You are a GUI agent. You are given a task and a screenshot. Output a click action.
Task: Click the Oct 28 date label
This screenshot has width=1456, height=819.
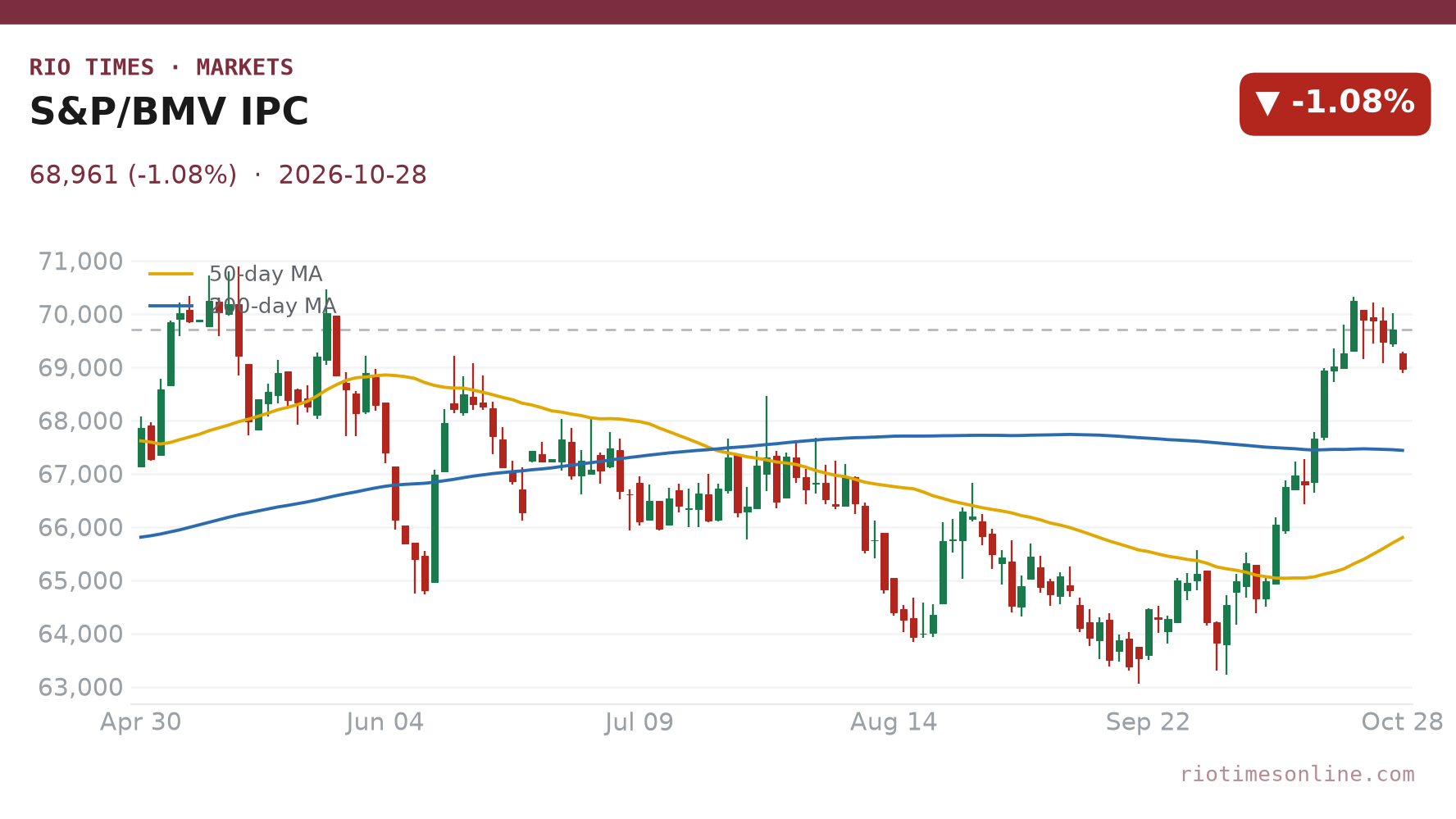(x=1402, y=722)
